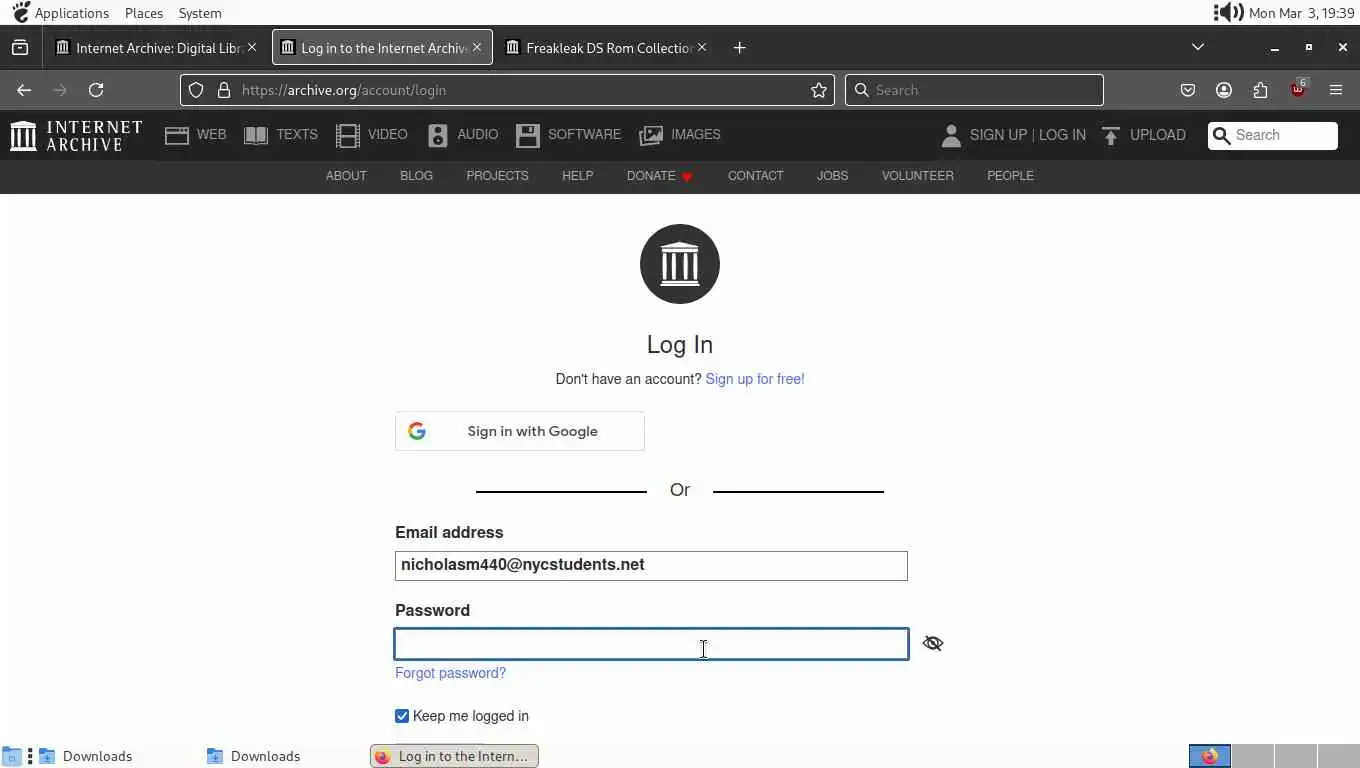1360x768 pixels.
Task: Click Sign up for free link
Action: click(755, 379)
